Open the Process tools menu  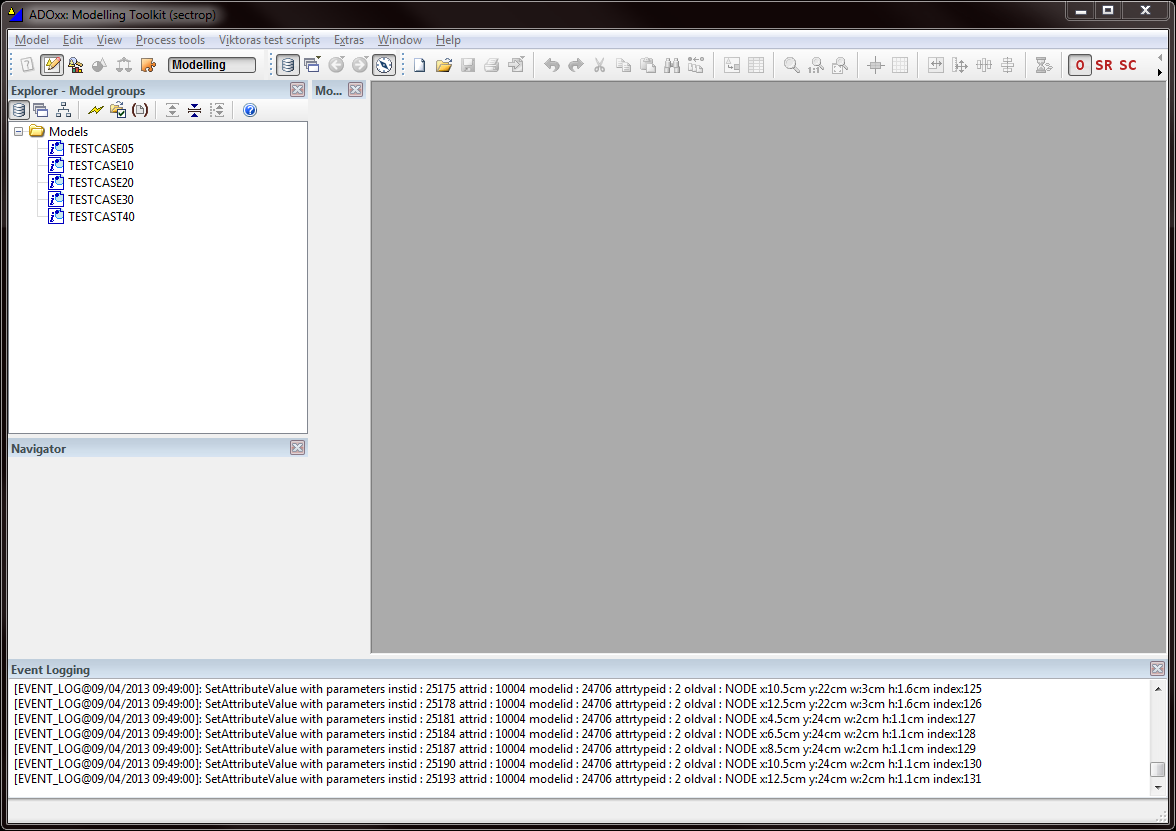coord(170,40)
